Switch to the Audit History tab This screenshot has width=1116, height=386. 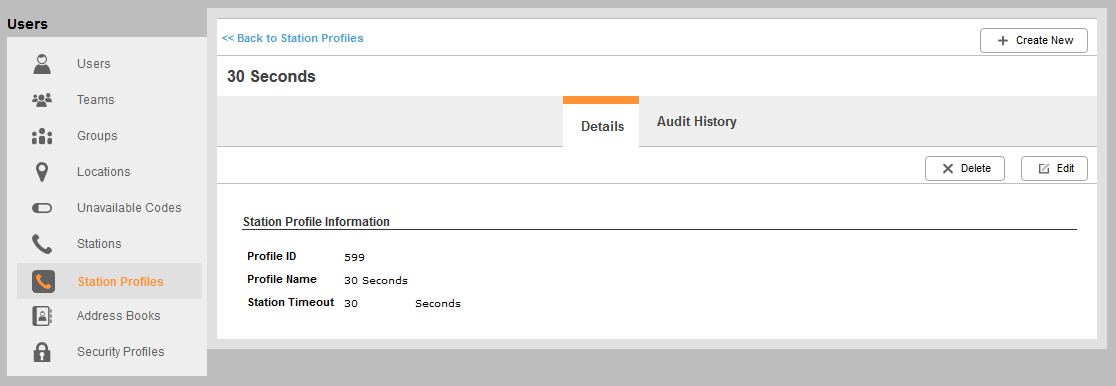click(696, 122)
